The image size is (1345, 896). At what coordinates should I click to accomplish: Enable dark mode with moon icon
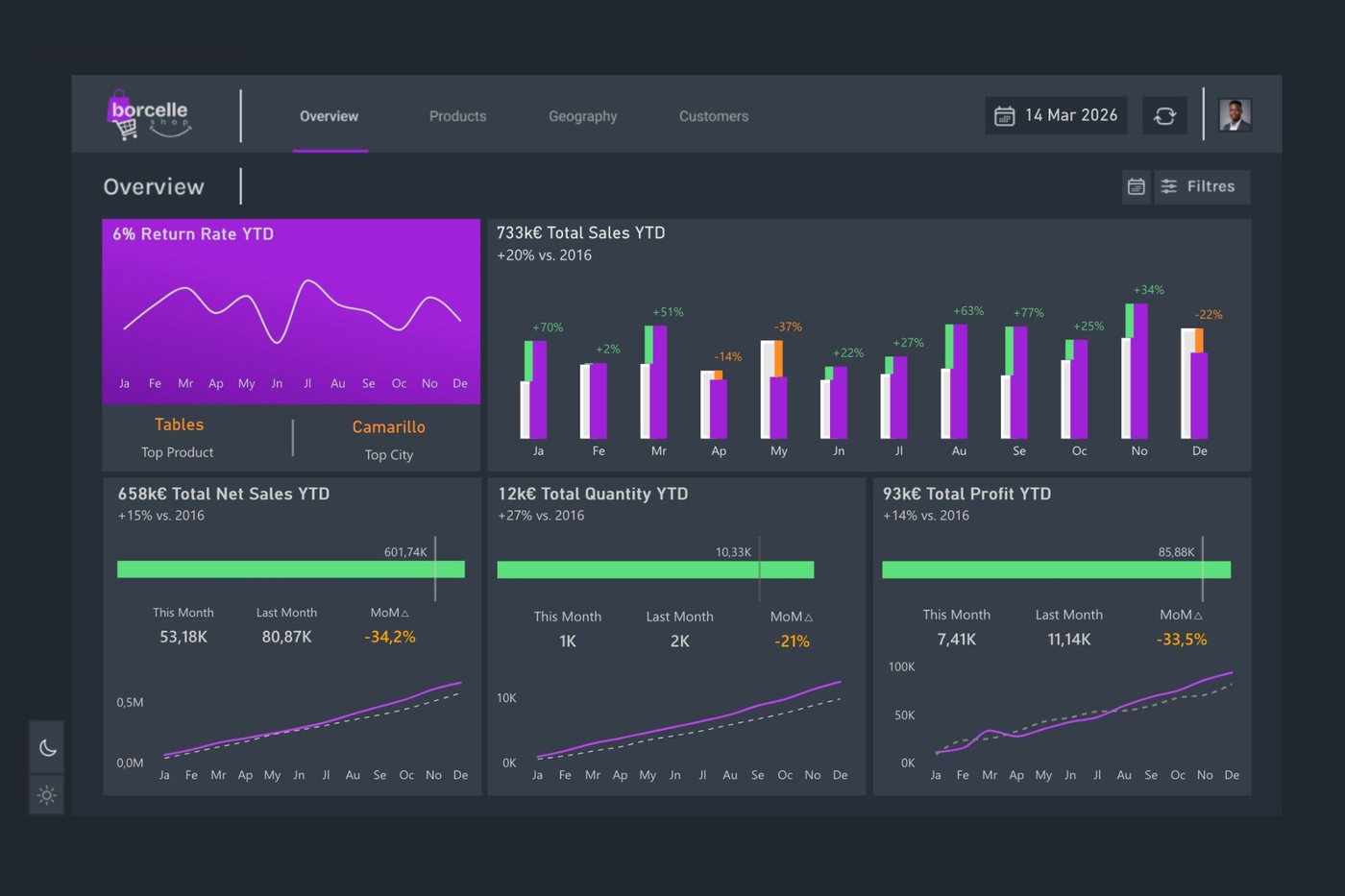[47, 747]
